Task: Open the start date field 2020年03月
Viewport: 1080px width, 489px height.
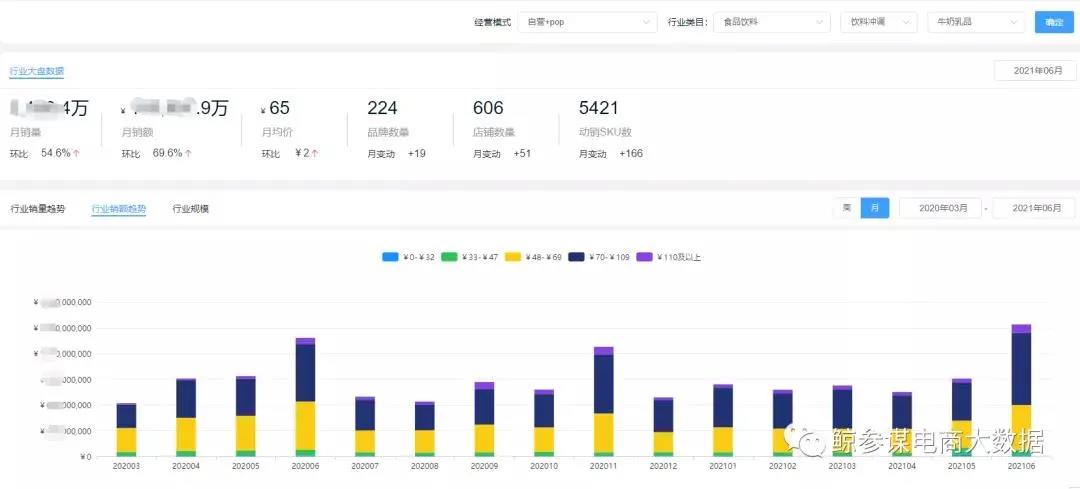Action: pyautogui.click(x=940, y=208)
